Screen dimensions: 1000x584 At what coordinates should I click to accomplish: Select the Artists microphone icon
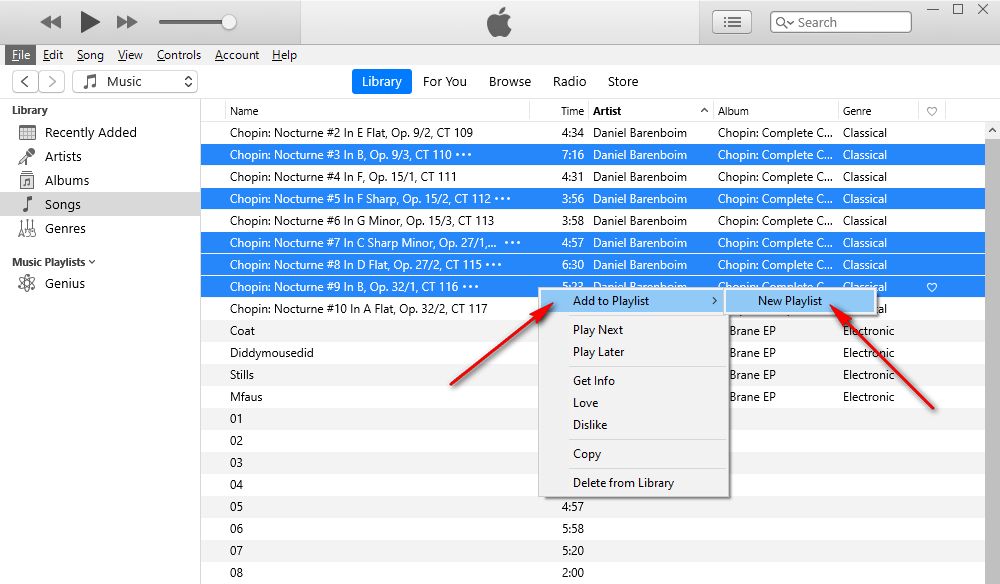click(27, 157)
